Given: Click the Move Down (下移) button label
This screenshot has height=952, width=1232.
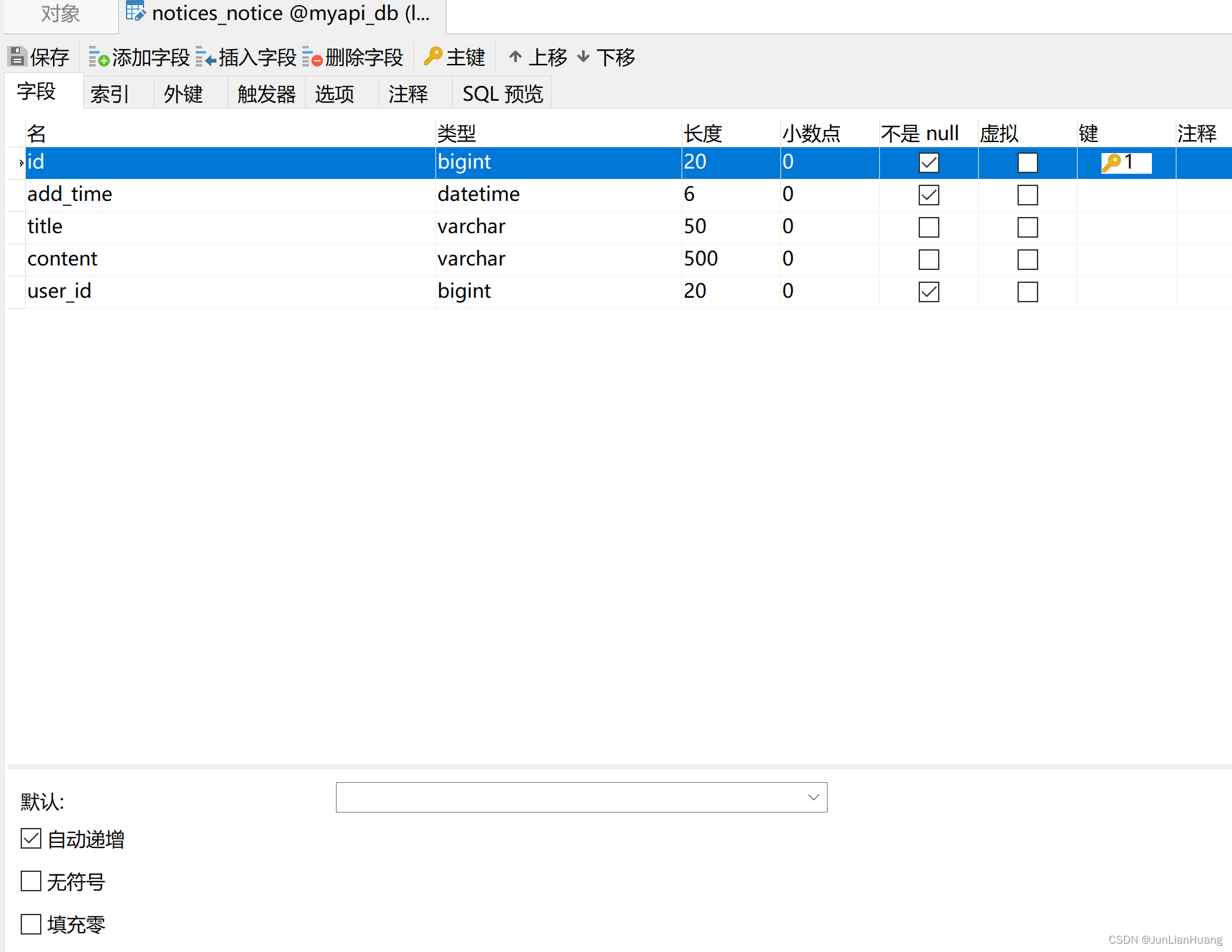Looking at the screenshot, I should click(x=616, y=57).
